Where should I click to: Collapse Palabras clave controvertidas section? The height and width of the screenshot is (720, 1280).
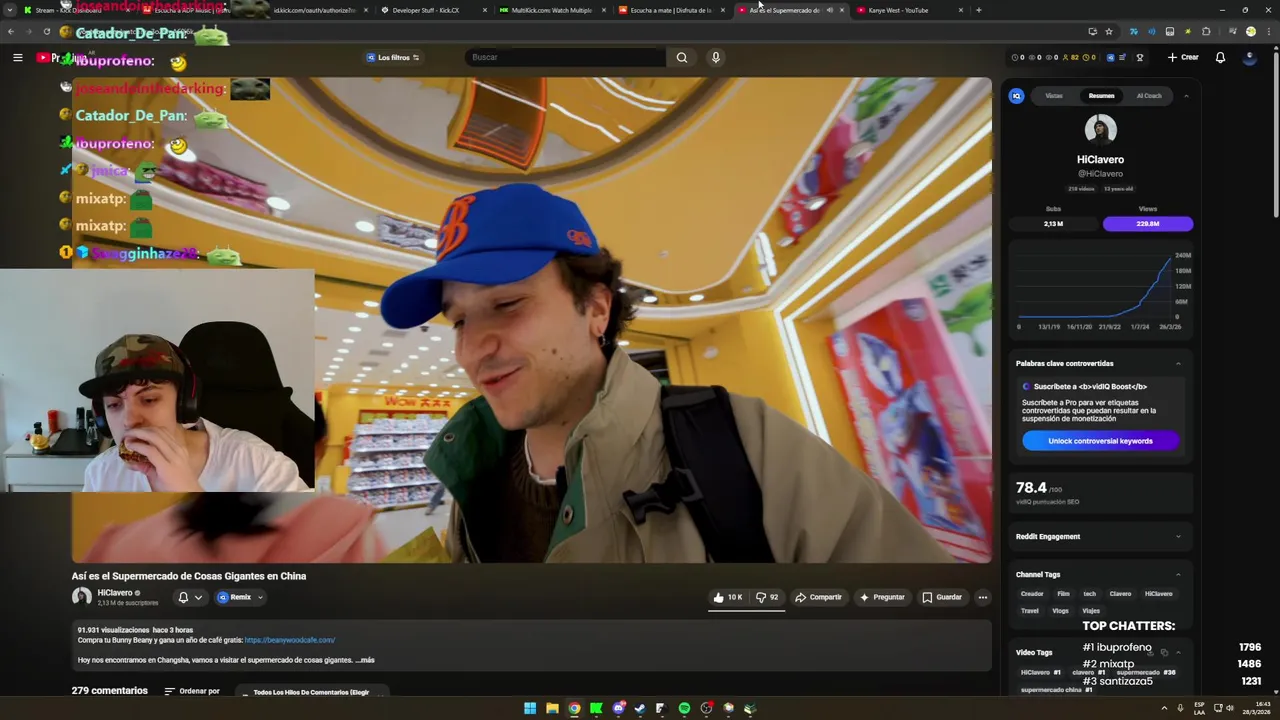point(1178,363)
